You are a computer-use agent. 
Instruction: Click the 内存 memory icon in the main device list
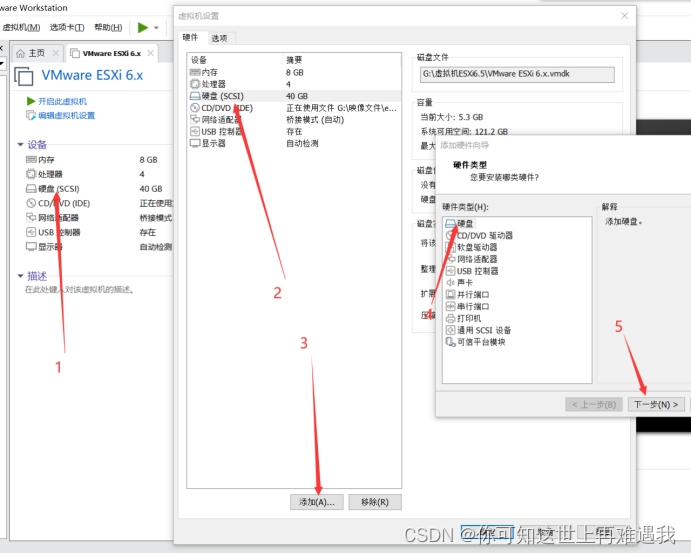click(x=31, y=160)
